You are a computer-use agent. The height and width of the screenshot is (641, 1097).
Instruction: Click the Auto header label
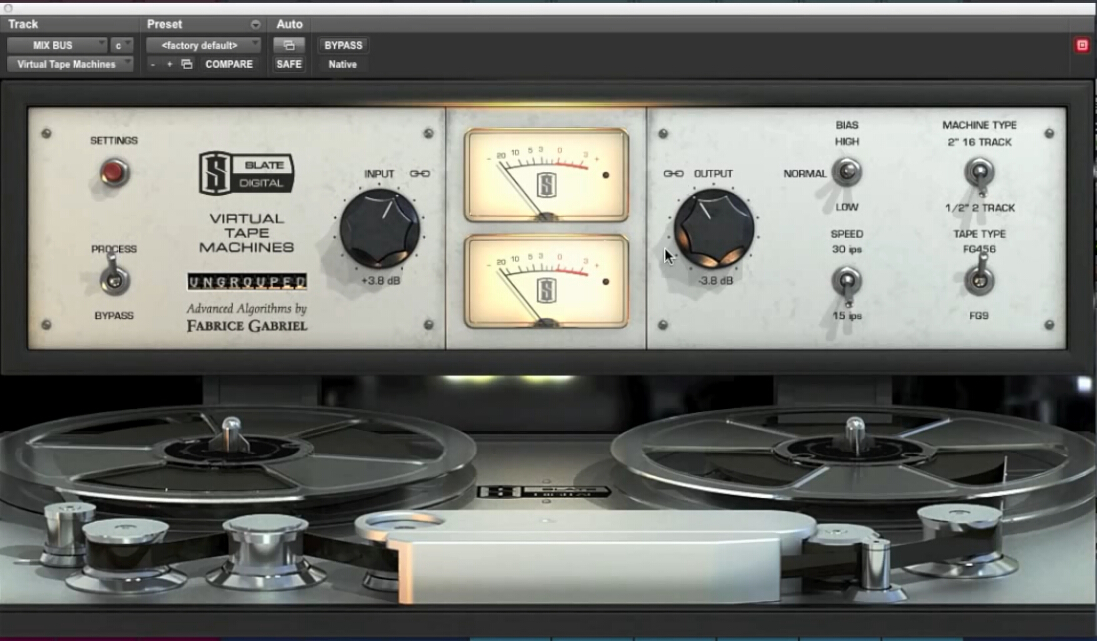tap(289, 24)
